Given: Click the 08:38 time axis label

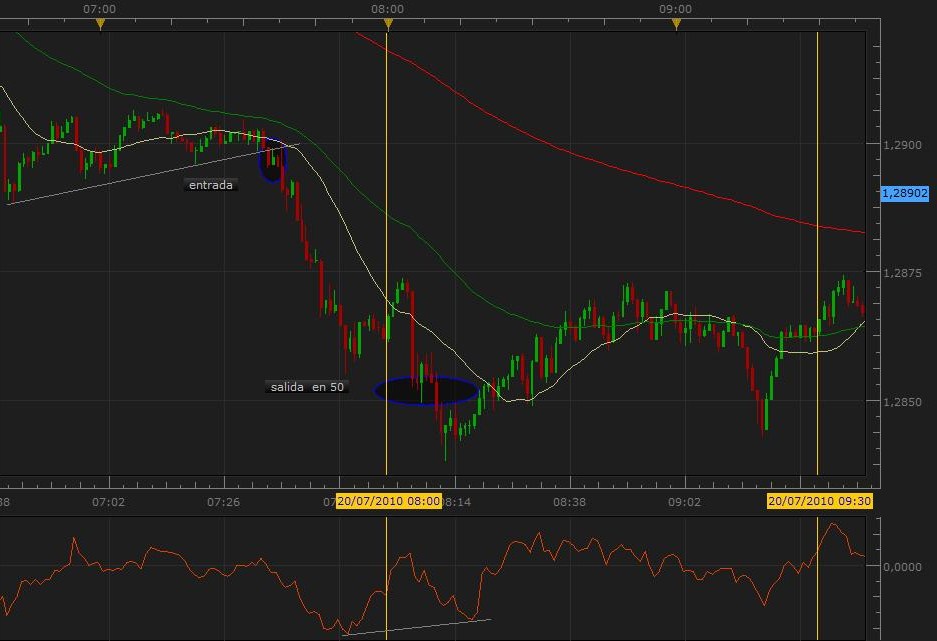Looking at the screenshot, I should pyautogui.click(x=569, y=502).
